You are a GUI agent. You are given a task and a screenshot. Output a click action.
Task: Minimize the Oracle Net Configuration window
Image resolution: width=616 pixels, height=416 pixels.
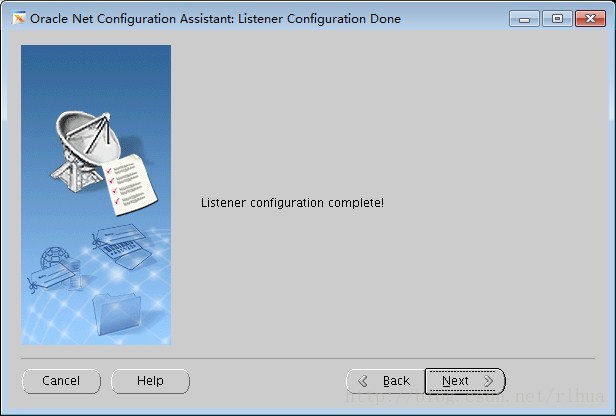click(524, 18)
